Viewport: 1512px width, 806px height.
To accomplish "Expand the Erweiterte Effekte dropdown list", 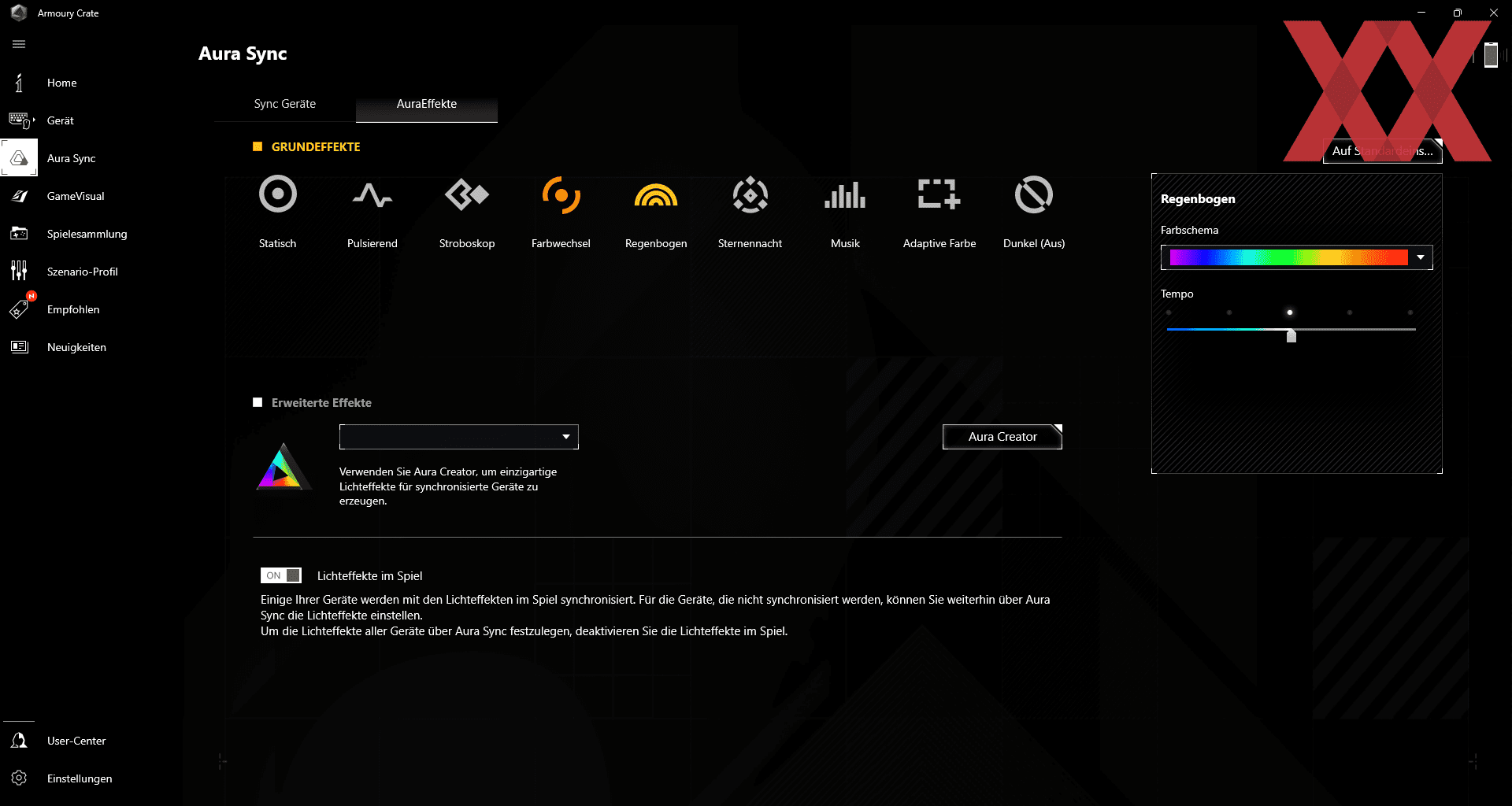I will (x=459, y=437).
